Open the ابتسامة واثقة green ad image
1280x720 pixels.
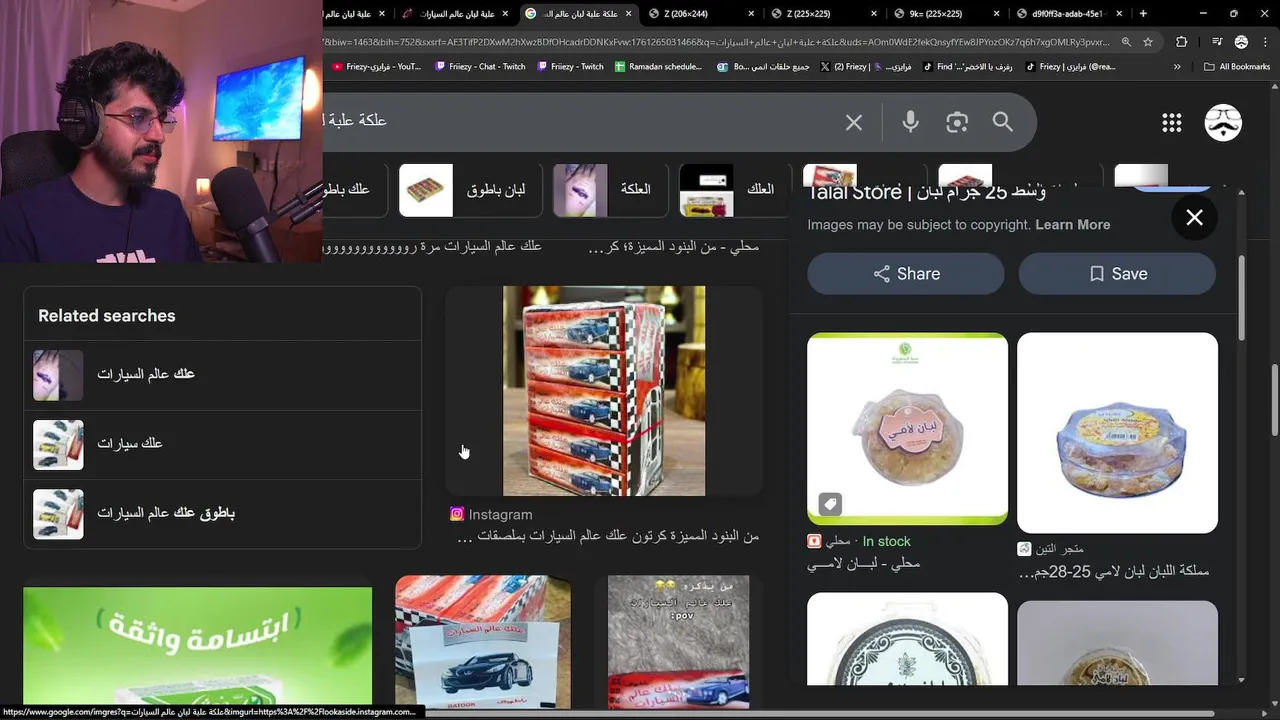197,647
